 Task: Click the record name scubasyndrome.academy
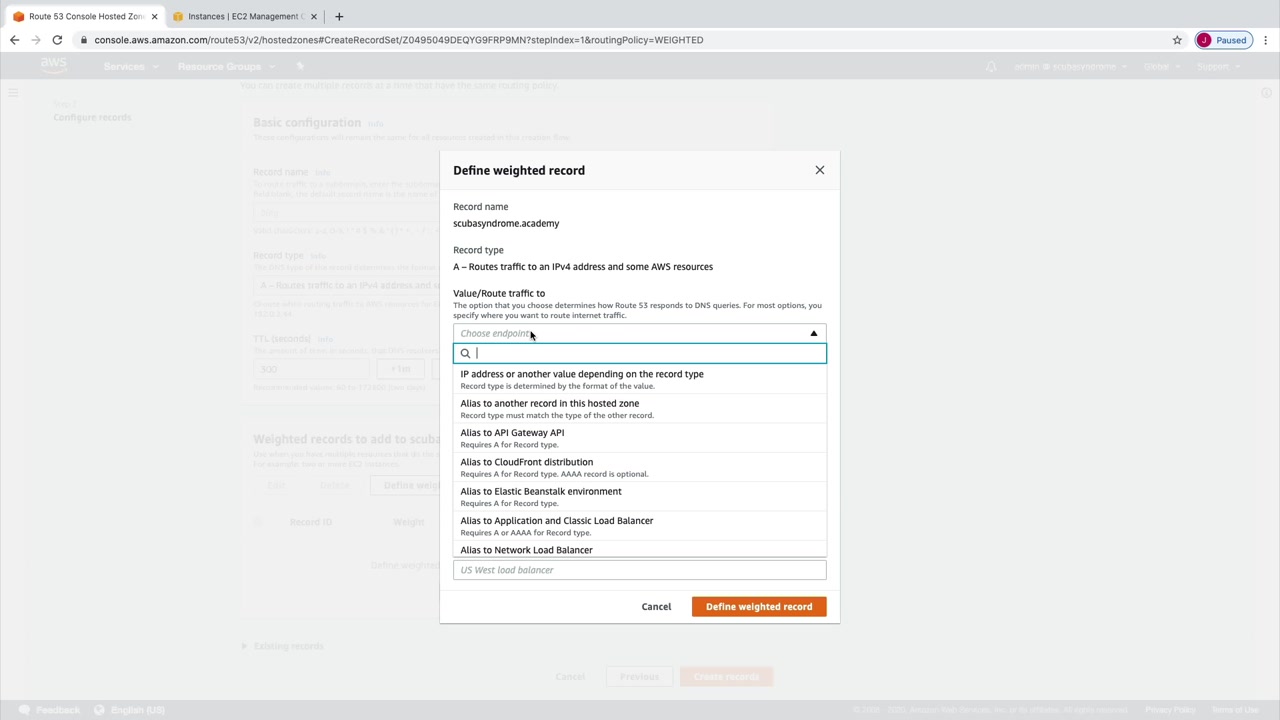pos(506,223)
